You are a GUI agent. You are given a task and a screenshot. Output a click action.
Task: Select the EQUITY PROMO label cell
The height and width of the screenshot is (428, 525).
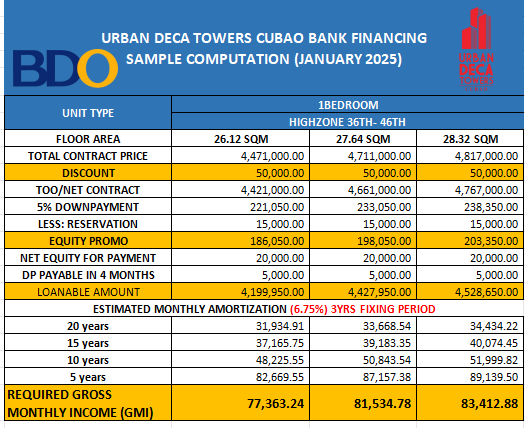(88, 241)
